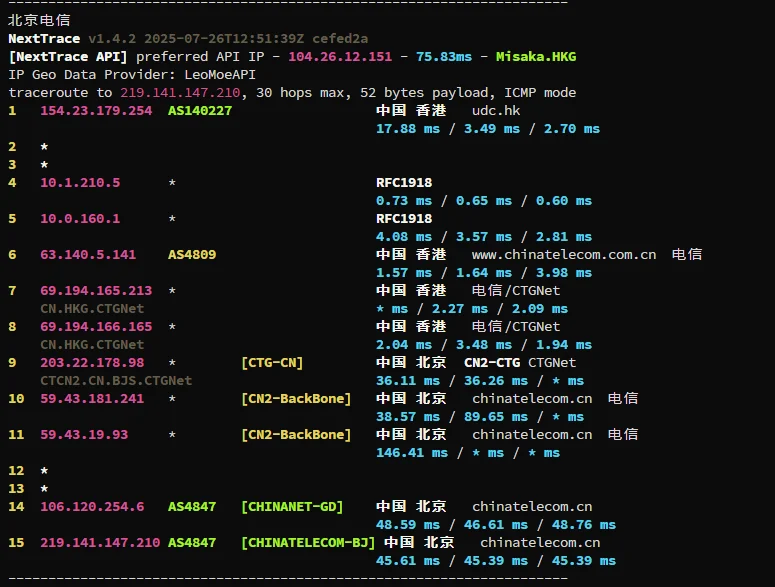Image resolution: width=775 pixels, height=587 pixels.
Task: Click the private IP 10.0.160.1
Action: coord(80,219)
